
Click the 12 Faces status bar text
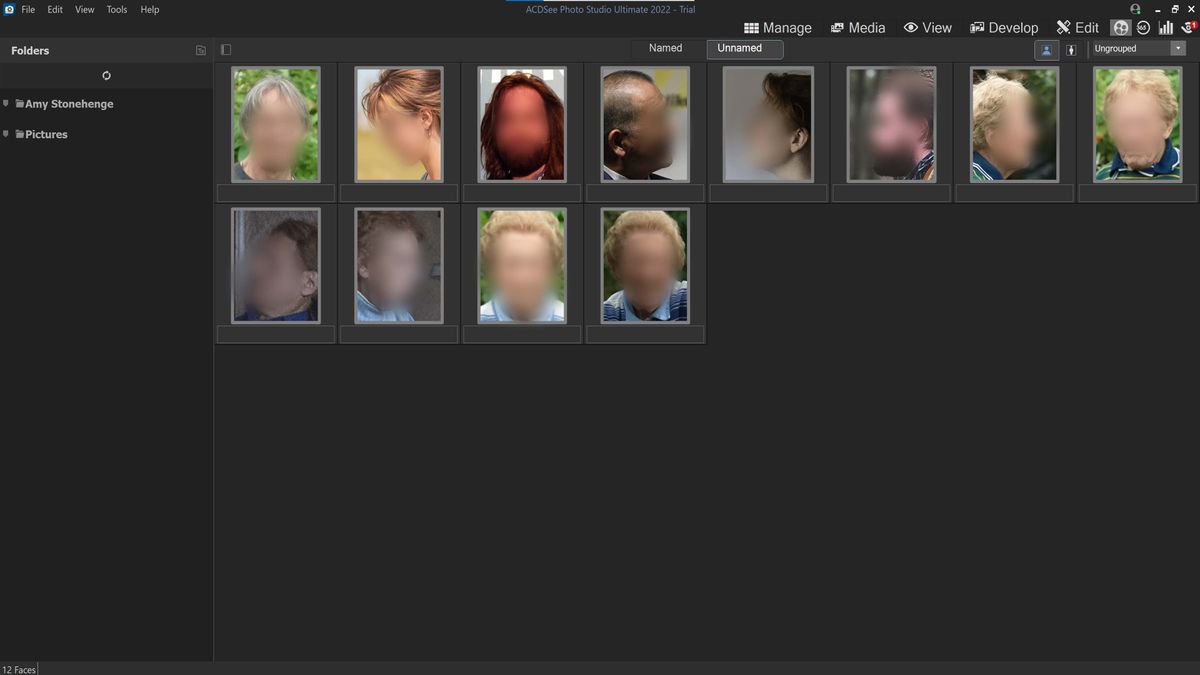[18, 669]
